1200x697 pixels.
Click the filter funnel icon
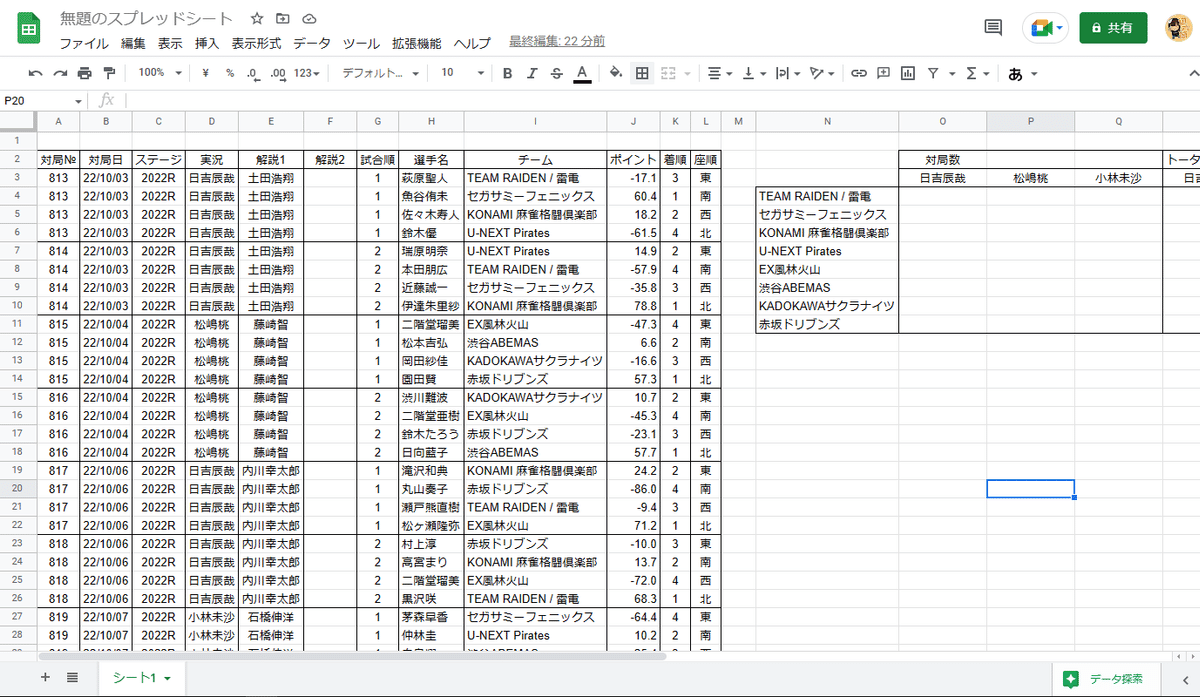[933, 73]
